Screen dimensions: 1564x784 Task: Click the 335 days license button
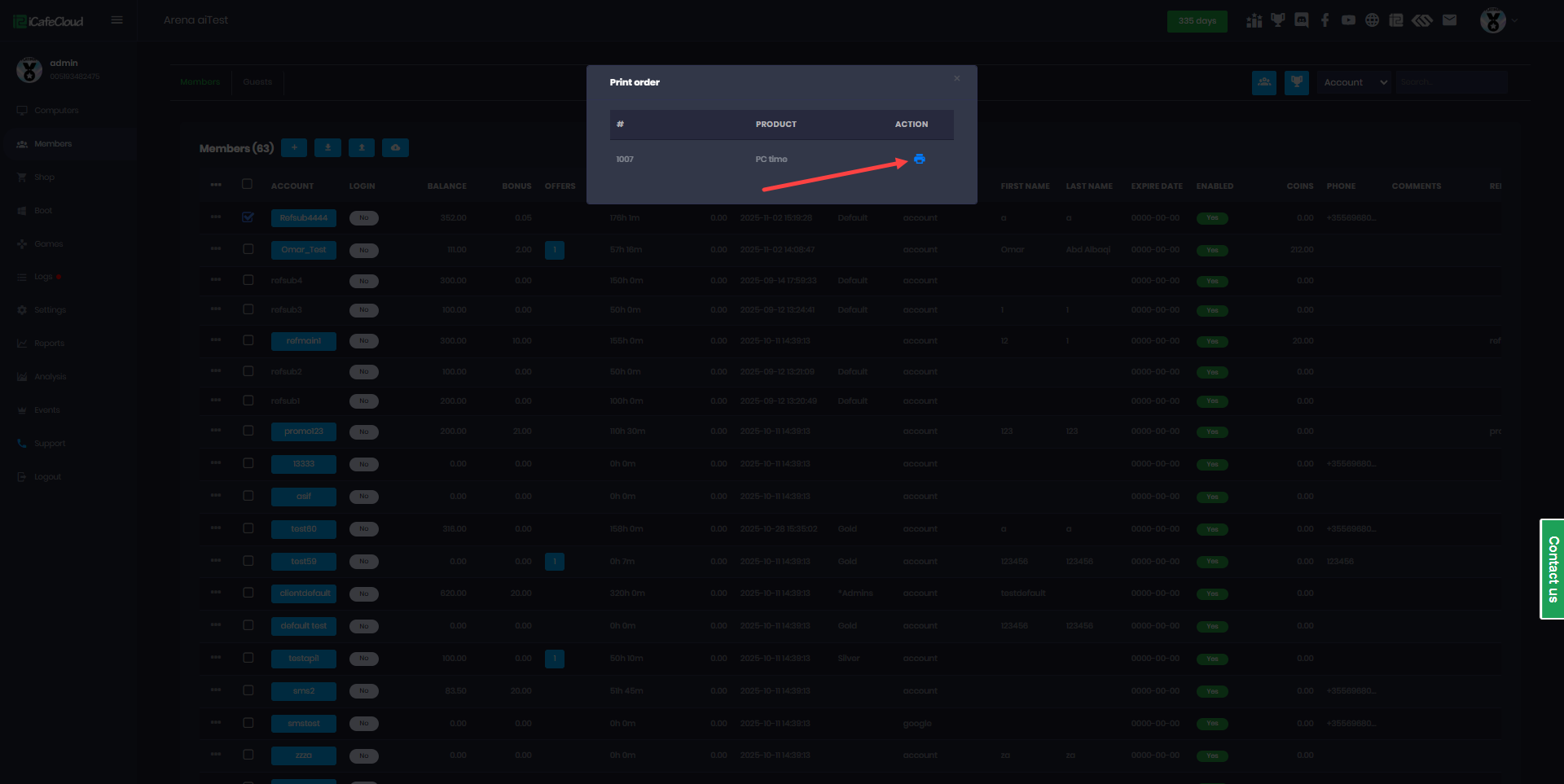point(1197,21)
